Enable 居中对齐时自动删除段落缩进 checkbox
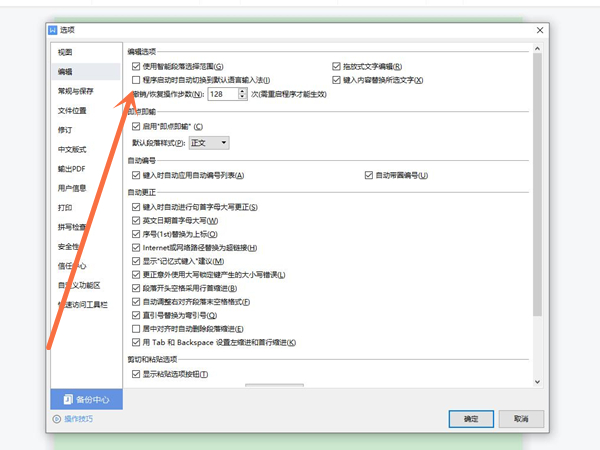The image size is (600, 450). coord(137,329)
